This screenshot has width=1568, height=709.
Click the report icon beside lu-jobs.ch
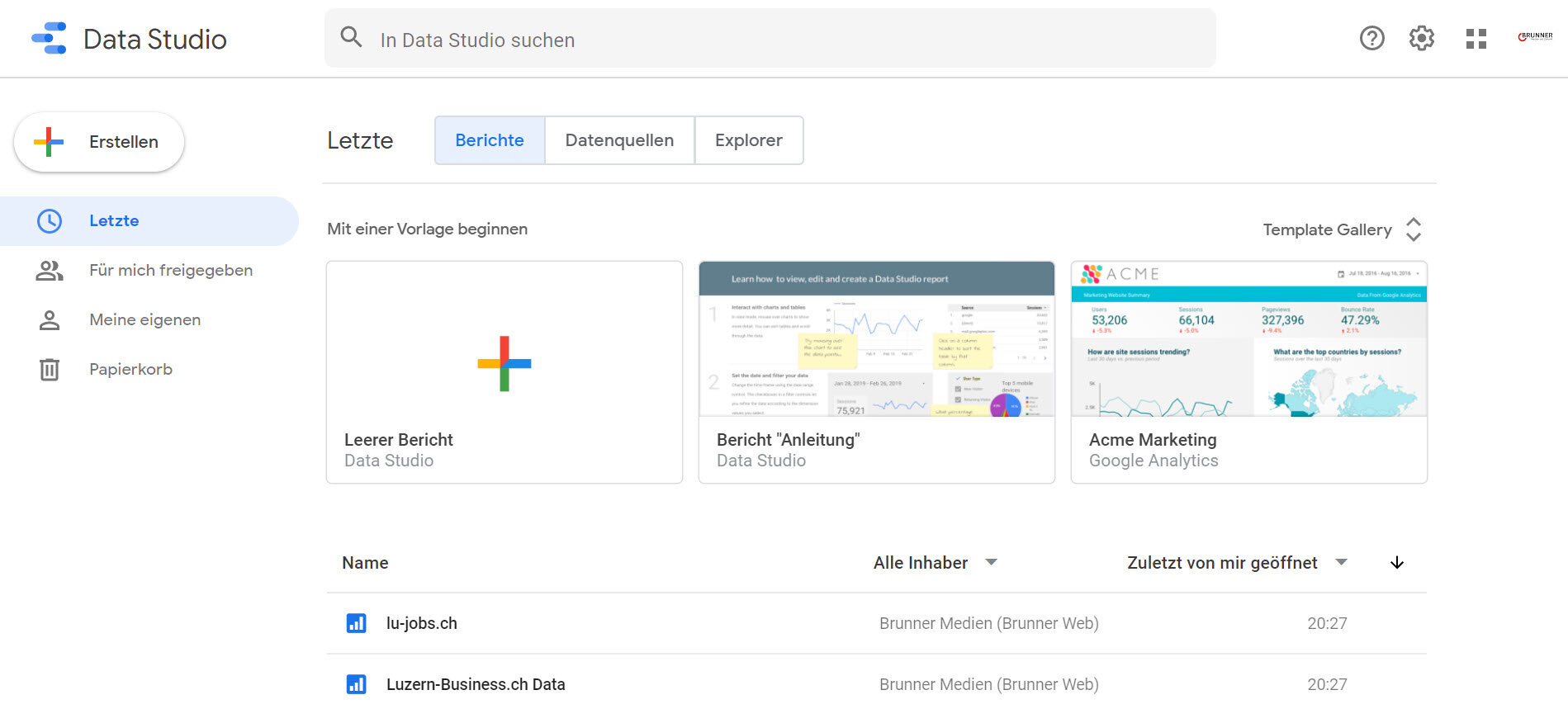point(356,623)
